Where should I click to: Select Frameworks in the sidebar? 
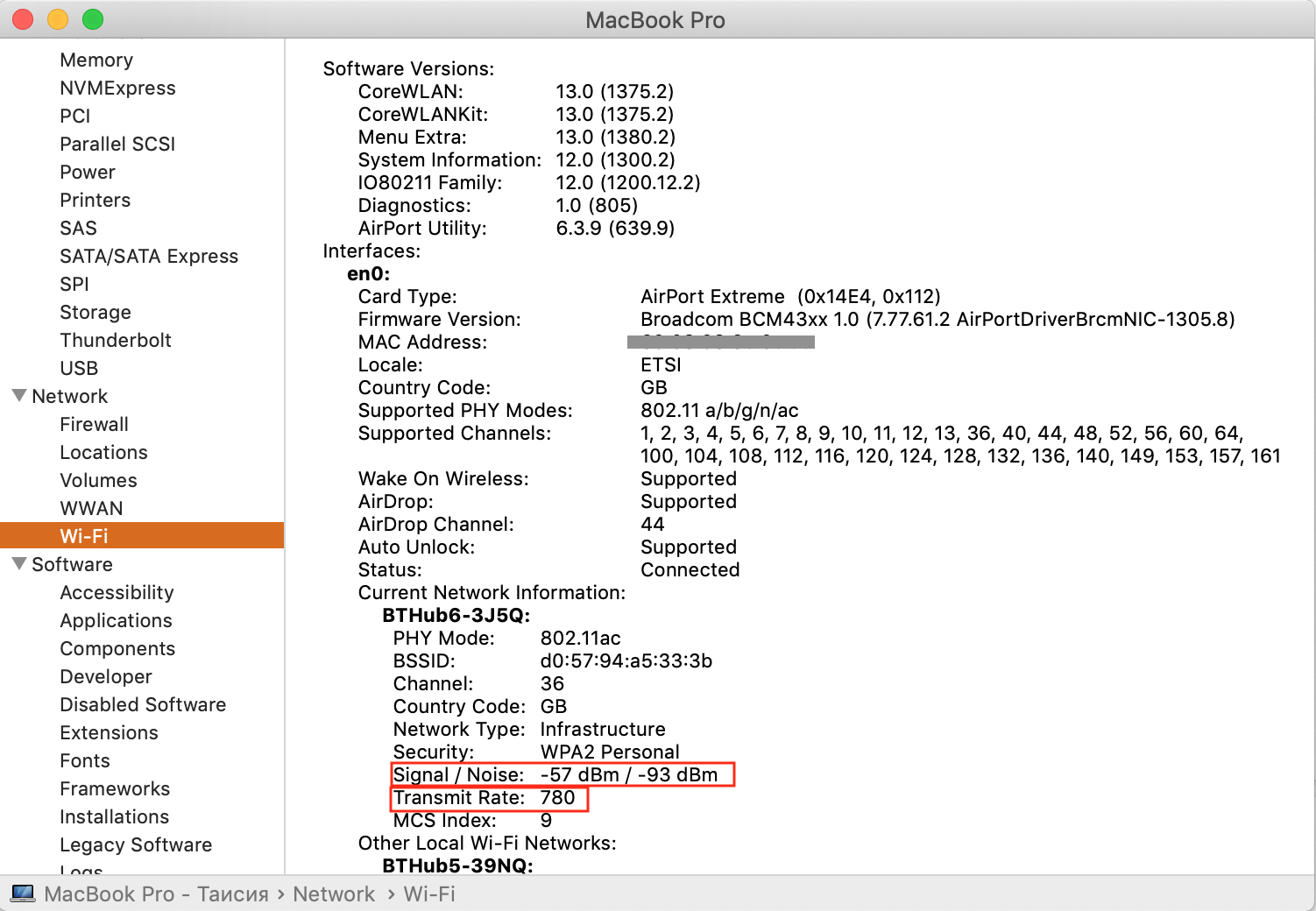click(x=115, y=788)
